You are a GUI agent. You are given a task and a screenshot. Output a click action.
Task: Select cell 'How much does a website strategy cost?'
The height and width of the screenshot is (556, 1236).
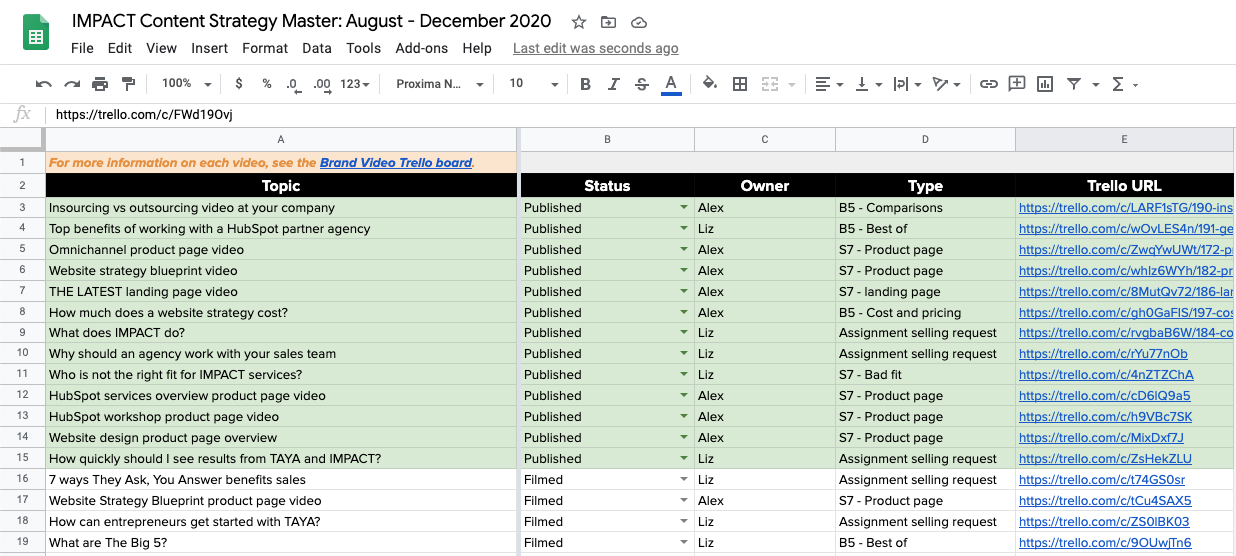tap(281, 312)
